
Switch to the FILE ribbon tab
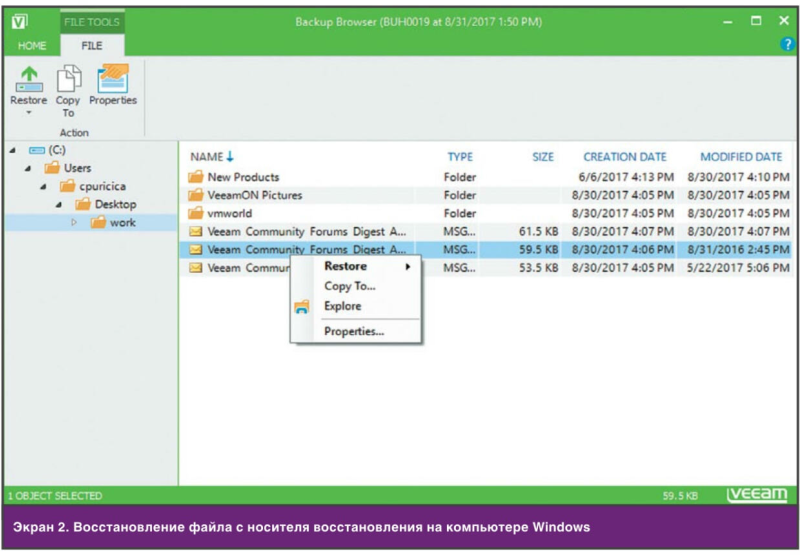tap(92, 46)
